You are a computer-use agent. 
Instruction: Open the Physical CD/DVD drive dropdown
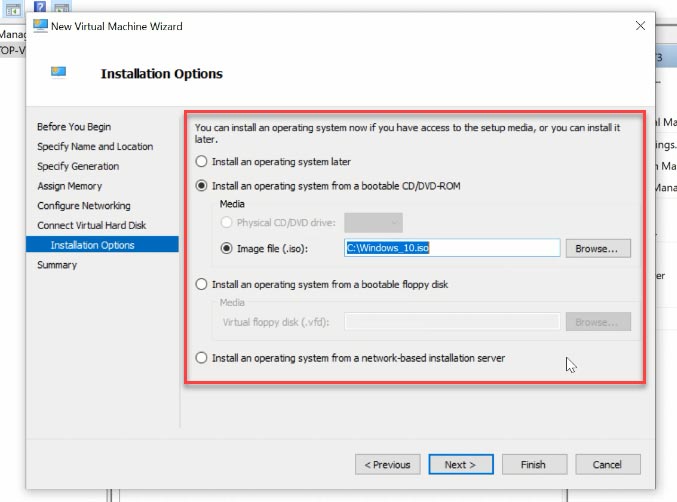point(373,223)
